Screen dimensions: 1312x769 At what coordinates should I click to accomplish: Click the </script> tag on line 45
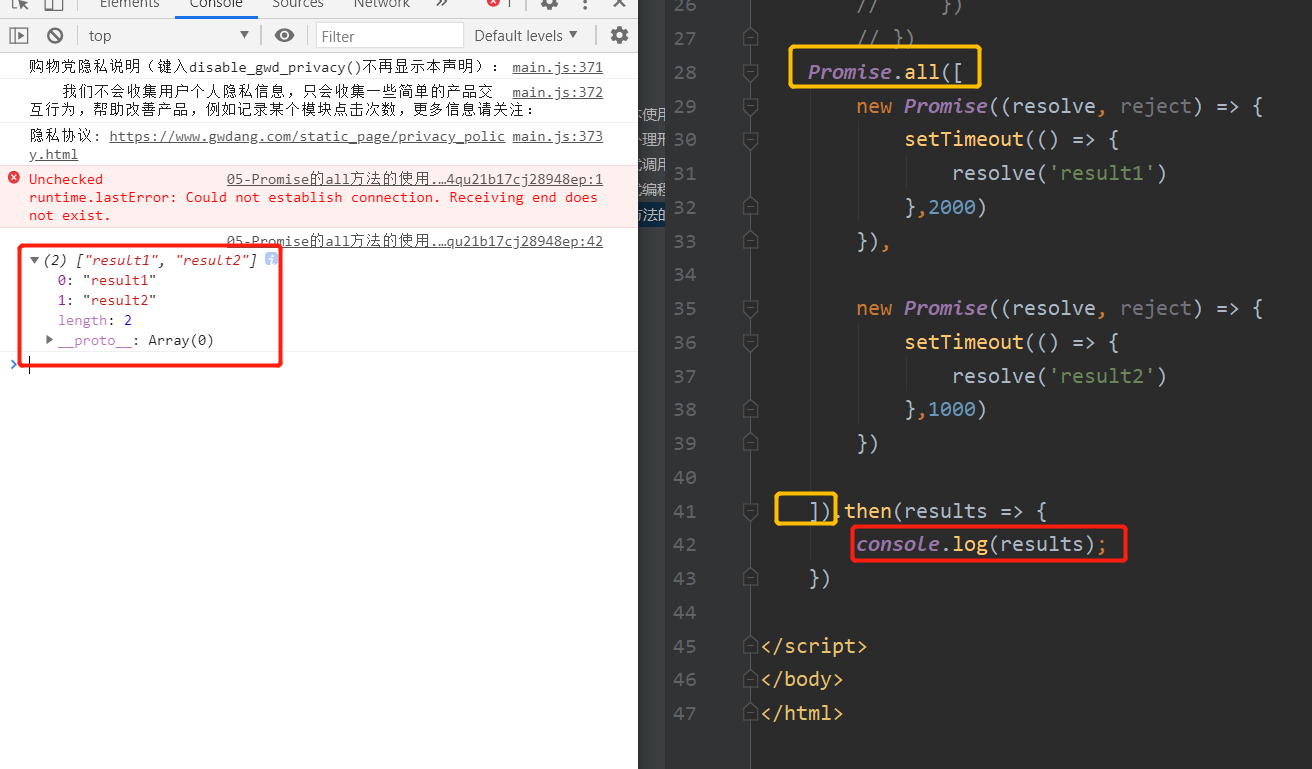[814, 646]
